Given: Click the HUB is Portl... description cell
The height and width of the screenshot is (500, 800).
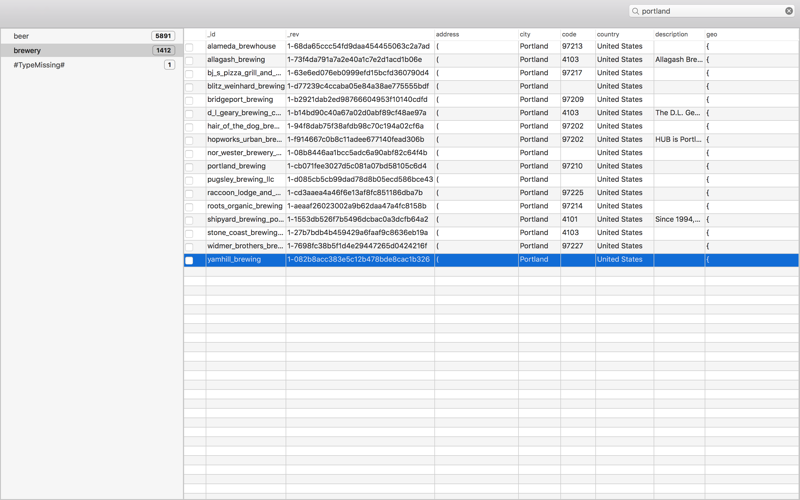Looking at the screenshot, I should [x=679, y=139].
